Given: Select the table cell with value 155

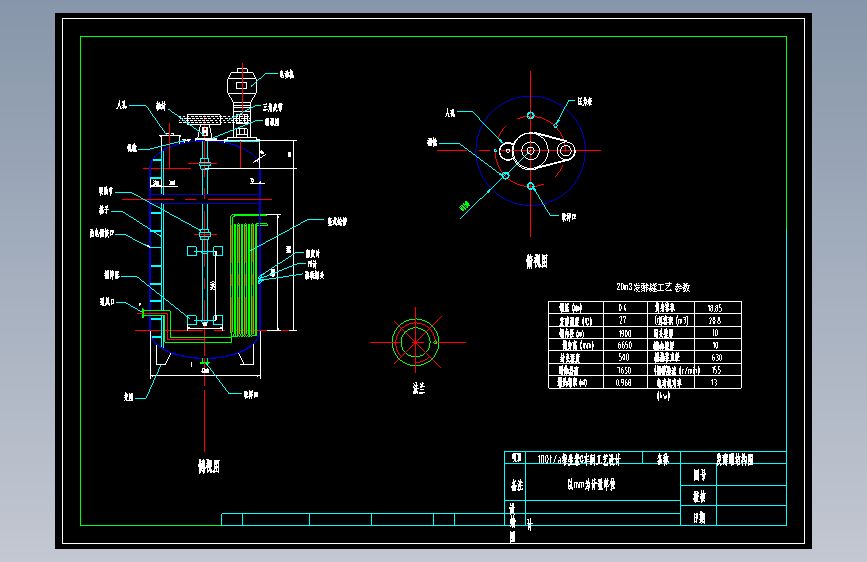Looking at the screenshot, I should [718, 370].
